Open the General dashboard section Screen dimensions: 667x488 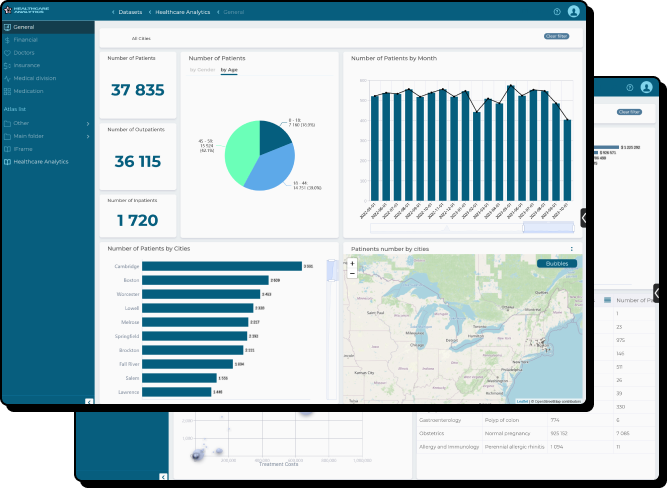pos(24,27)
